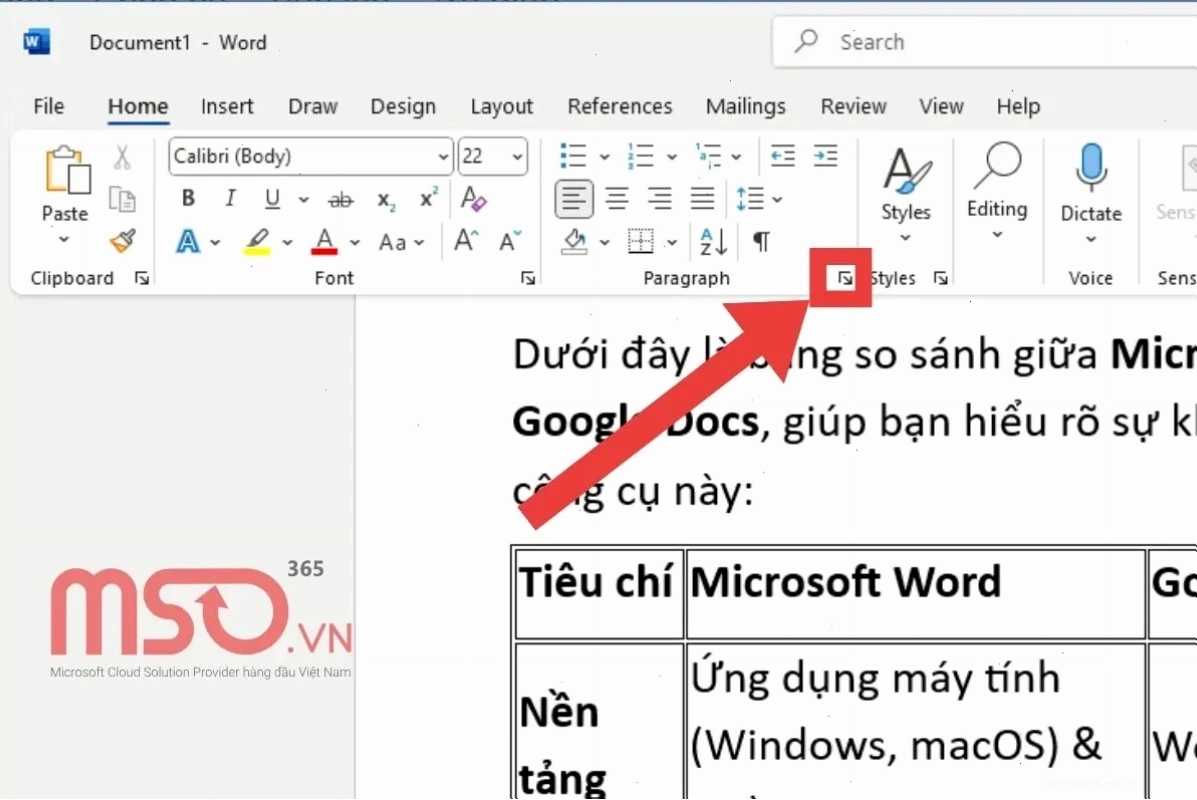This screenshot has width=1197, height=800.
Task: Show paragraph marks pilcrow icon
Action: coord(761,242)
